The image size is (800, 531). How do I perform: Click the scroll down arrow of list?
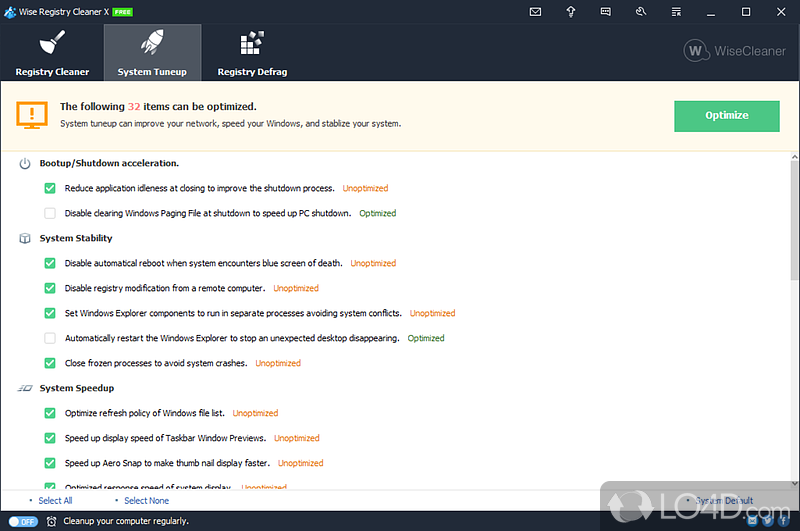point(794,484)
